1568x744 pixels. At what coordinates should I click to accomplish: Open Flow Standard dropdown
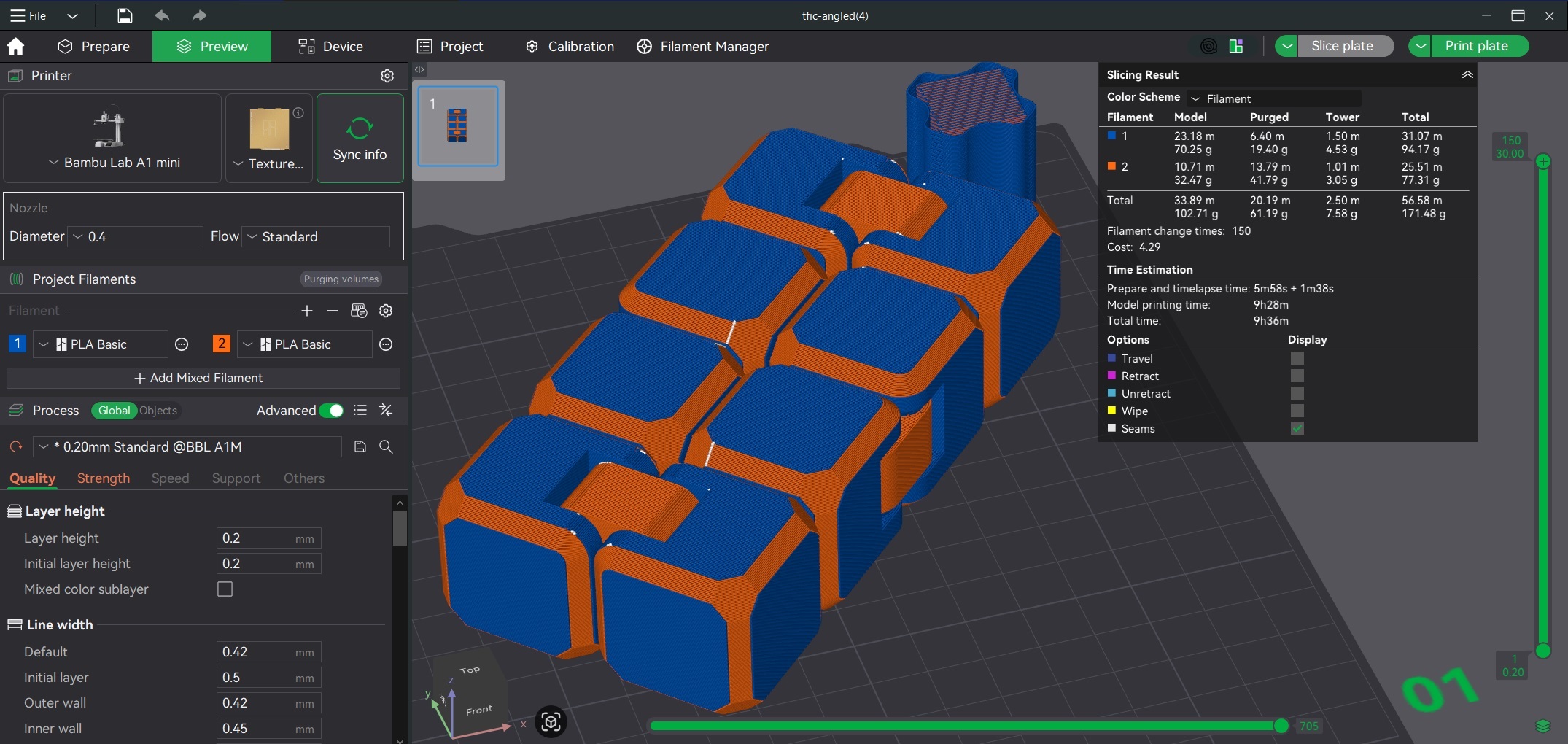(x=316, y=236)
